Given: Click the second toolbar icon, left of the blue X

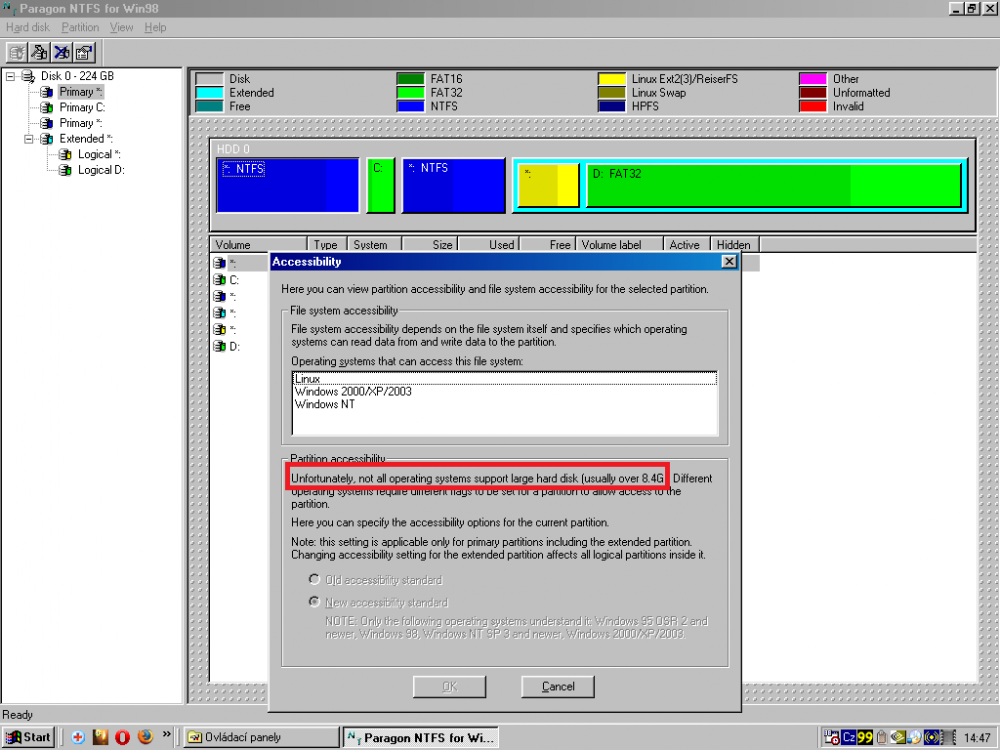Looking at the screenshot, I should (x=40, y=52).
